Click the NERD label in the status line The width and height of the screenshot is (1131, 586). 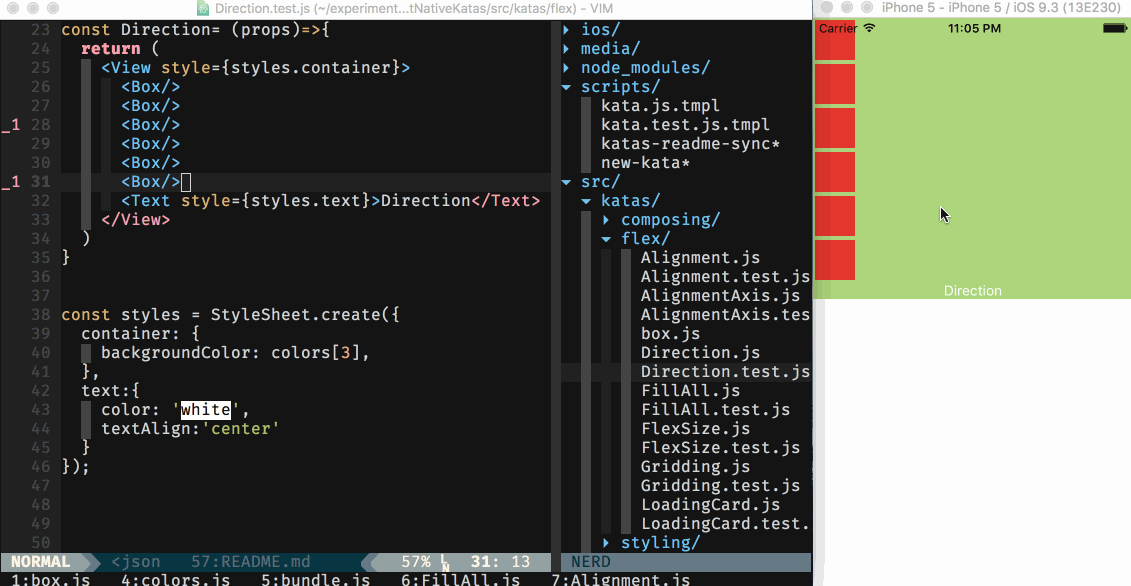coord(591,561)
